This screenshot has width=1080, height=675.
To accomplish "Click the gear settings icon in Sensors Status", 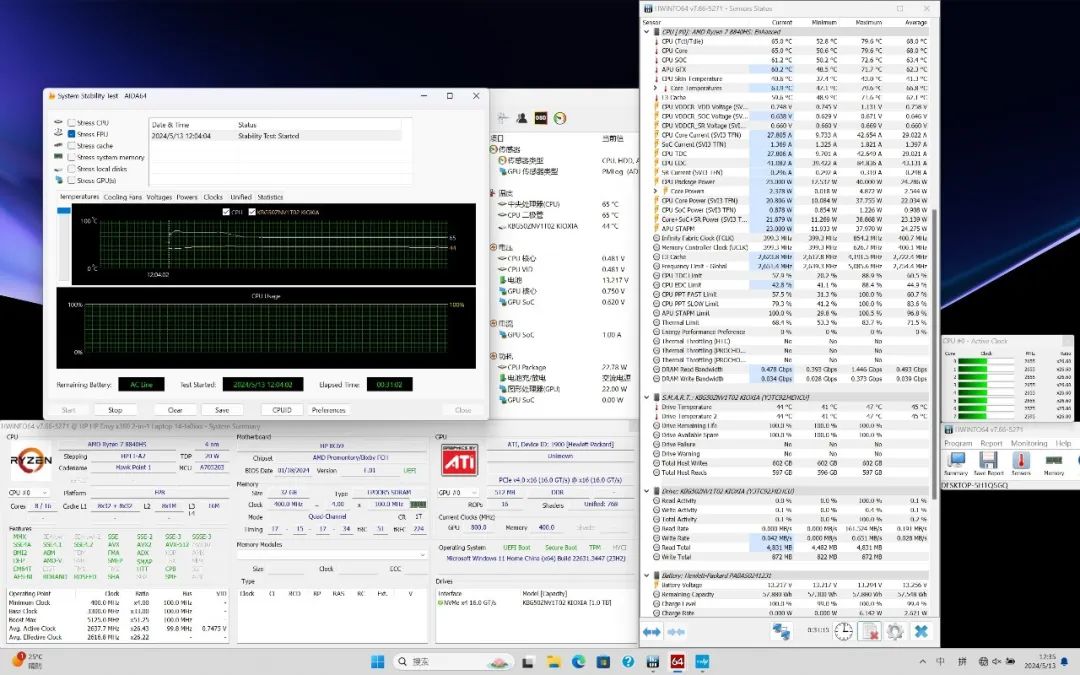I will click(895, 631).
